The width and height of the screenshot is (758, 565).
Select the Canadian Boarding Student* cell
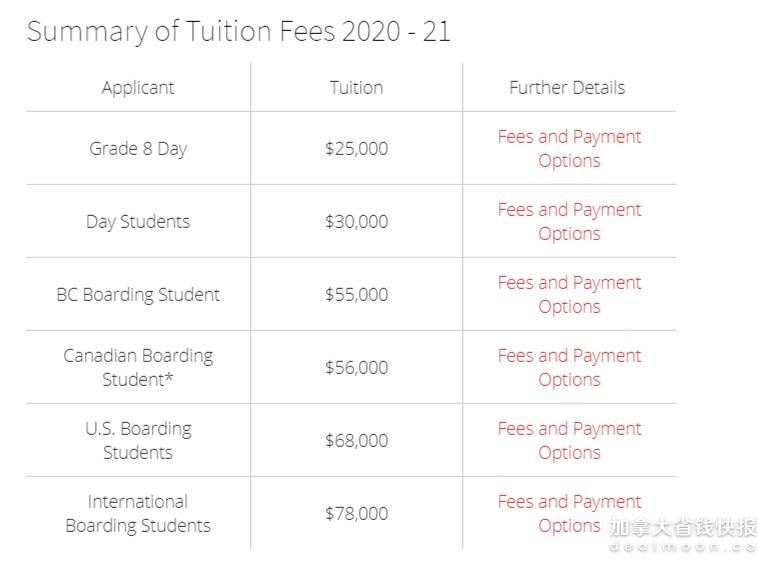tap(138, 367)
